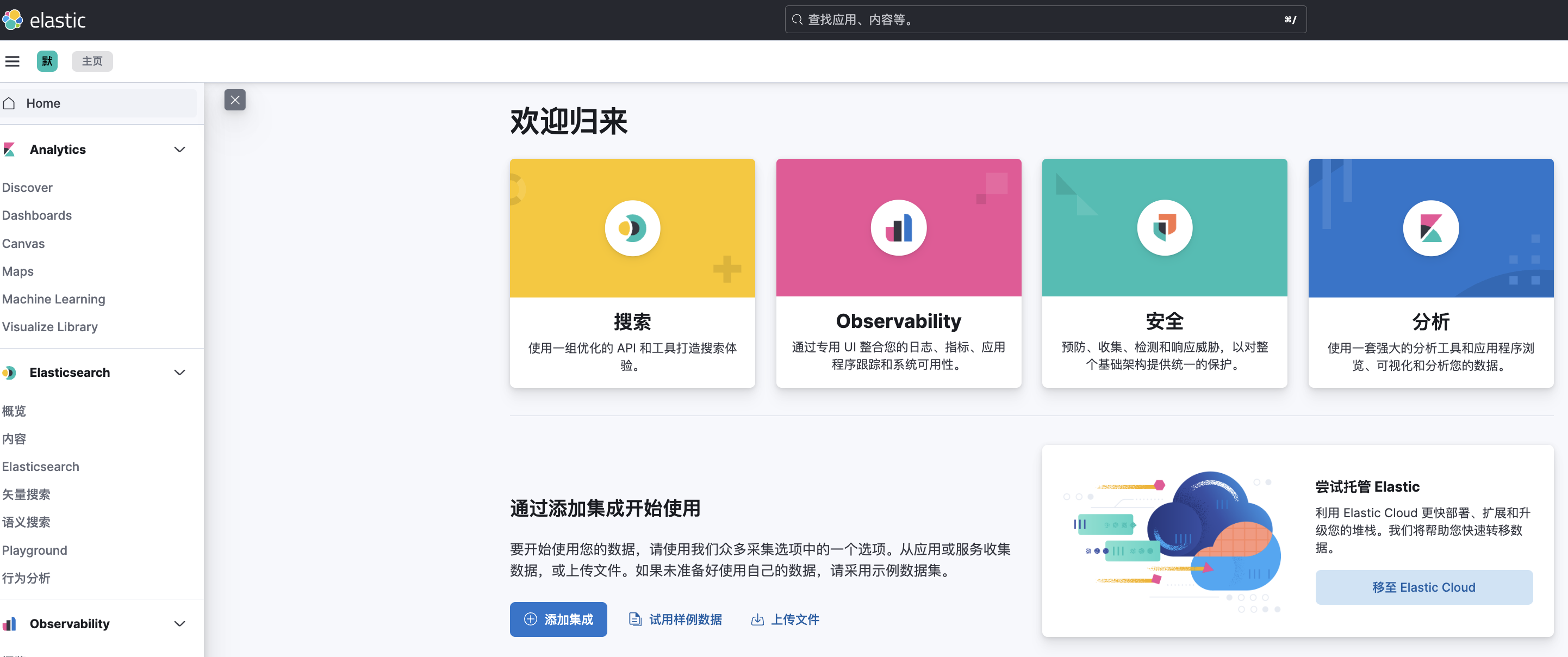Open Elasticsearch sub-item link in sidebar
Viewport: 1568px width, 657px height.
pyautogui.click(x=41, y=467)
